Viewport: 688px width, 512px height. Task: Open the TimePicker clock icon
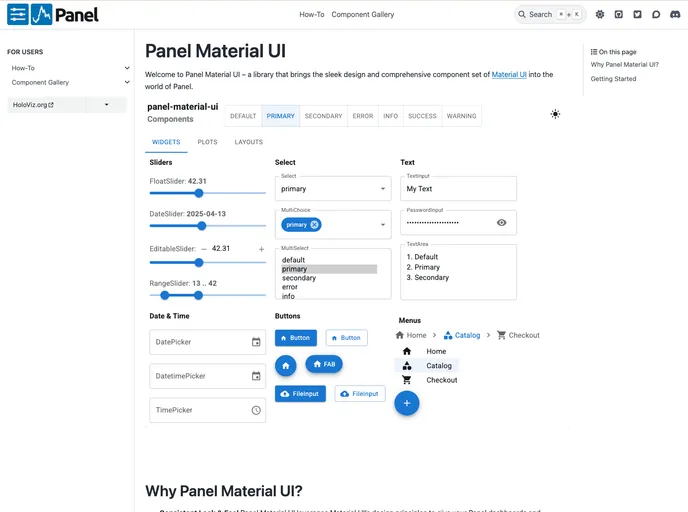(x=256, y=410)
